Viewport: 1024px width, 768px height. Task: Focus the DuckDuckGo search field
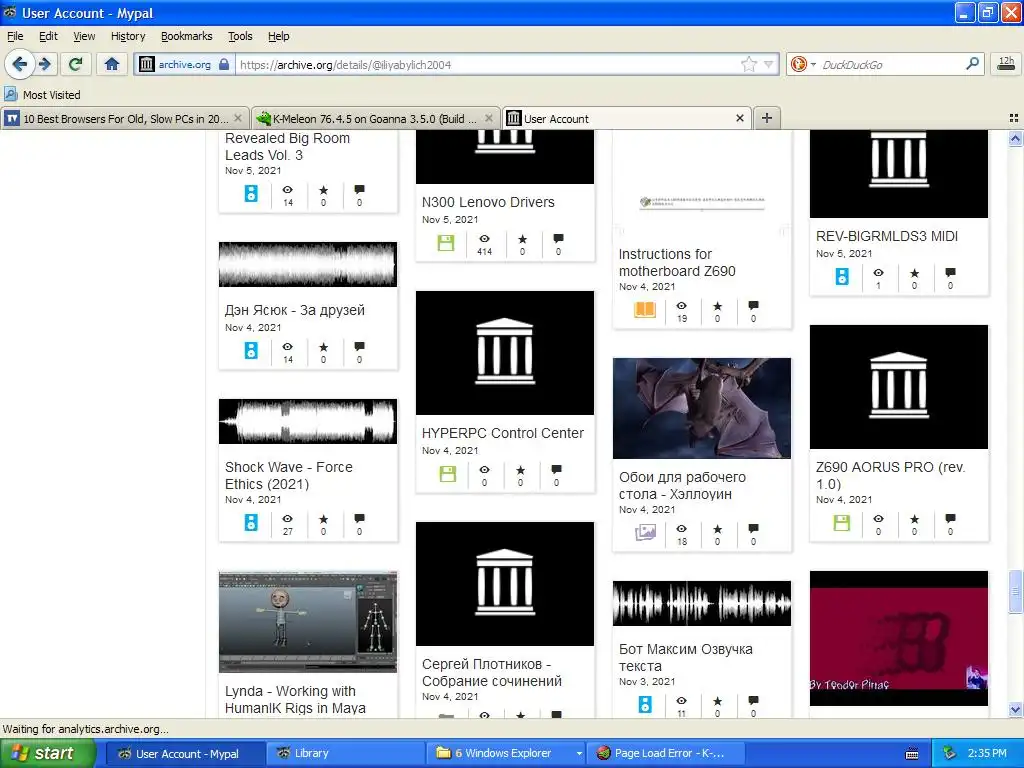point(889,64)
